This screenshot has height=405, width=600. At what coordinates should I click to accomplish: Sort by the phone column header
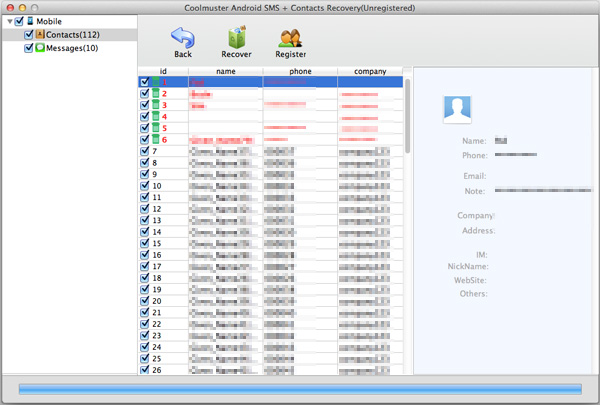(x=300, y=71)
